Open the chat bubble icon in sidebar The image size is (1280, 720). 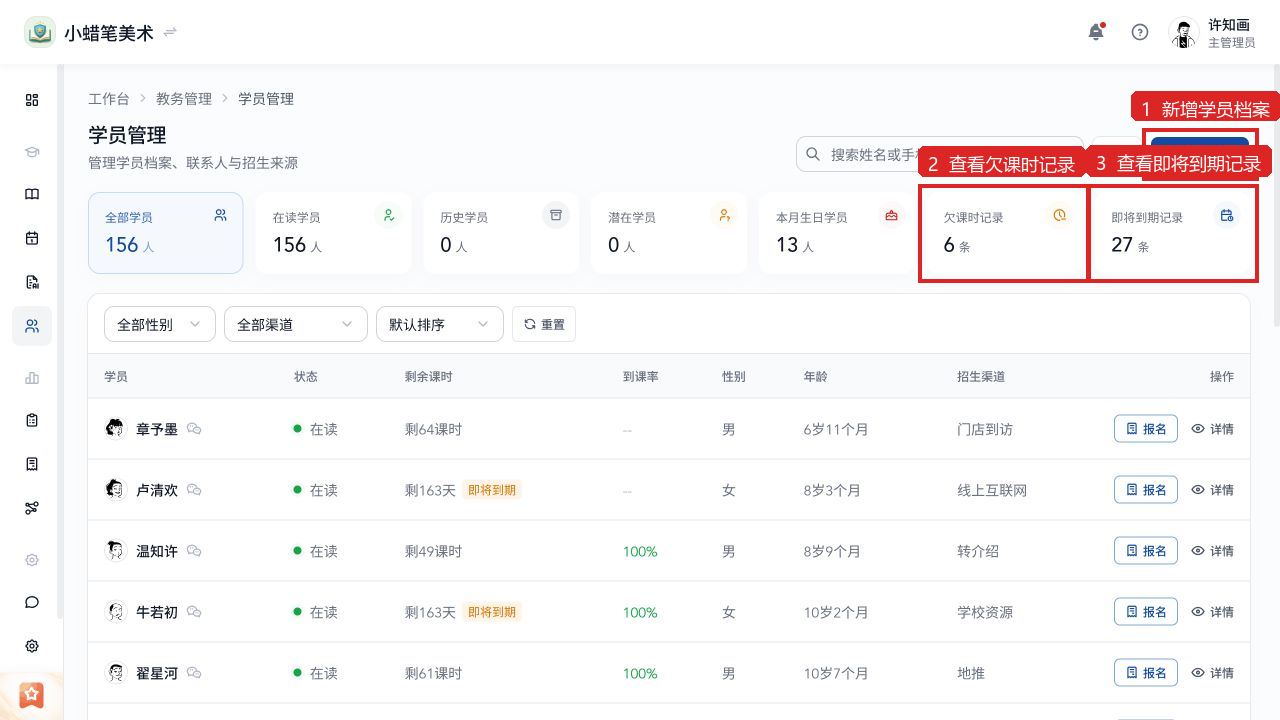[32, 602]
